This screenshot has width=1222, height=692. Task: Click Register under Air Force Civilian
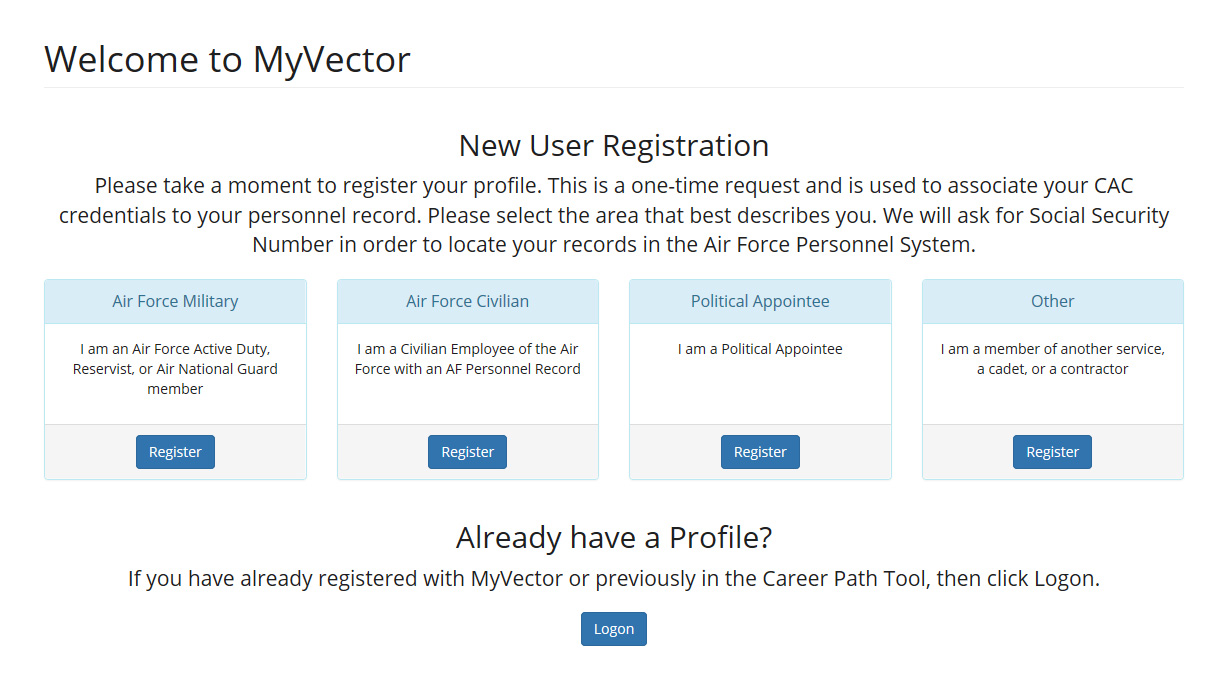click(467, 451)
